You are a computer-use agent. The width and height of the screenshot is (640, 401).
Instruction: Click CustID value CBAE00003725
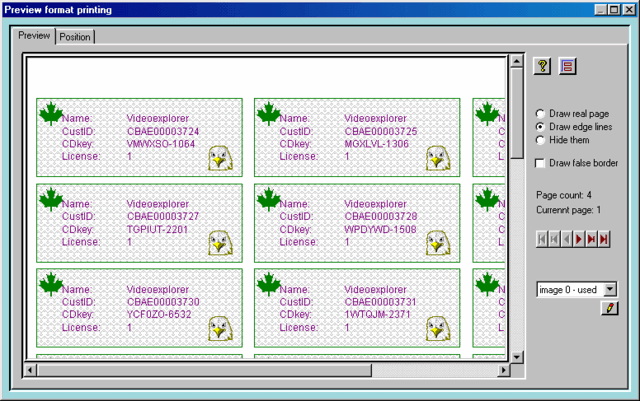[x=381, y=131]
